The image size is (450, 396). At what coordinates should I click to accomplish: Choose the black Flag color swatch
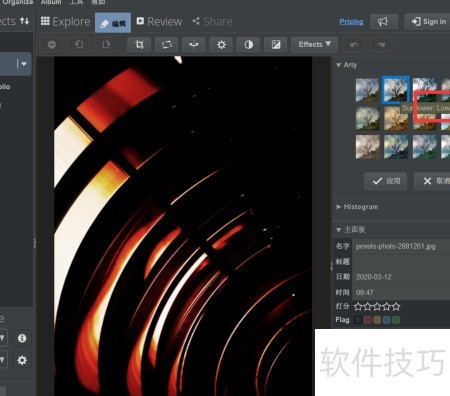click(358, 320)
